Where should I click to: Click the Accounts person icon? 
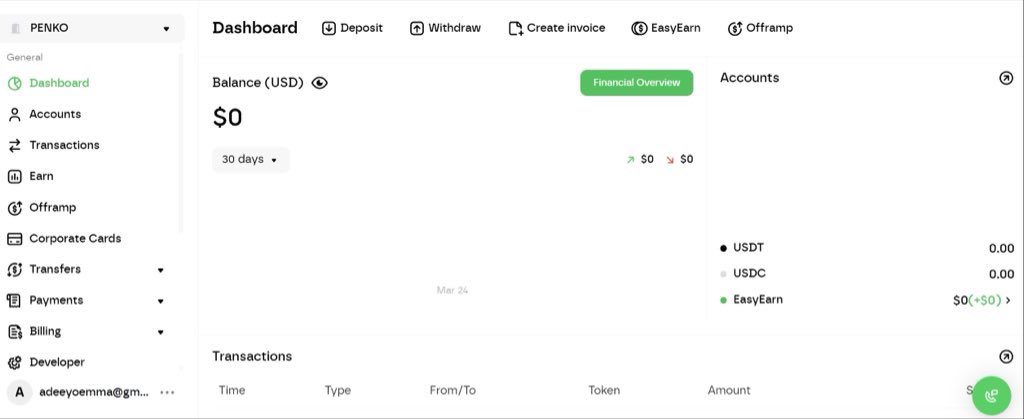(x=14, y=114)
